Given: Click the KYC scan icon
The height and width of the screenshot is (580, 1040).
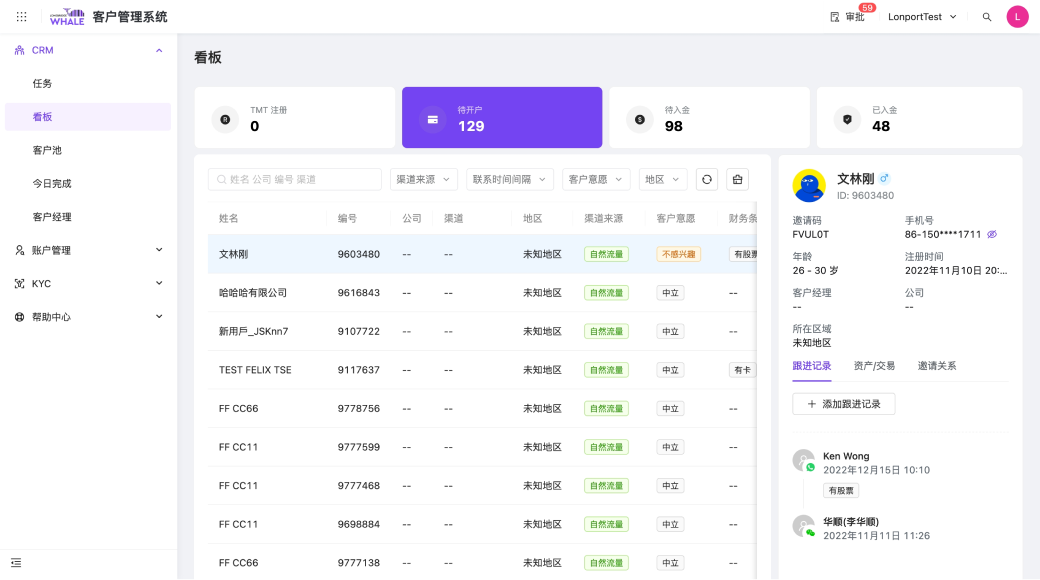Looking at the screenshot, I should 19,283.
